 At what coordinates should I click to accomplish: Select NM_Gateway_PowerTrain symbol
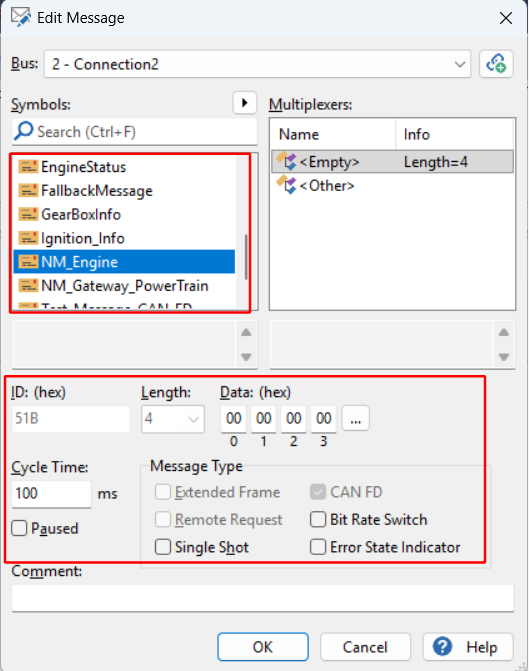tap(124, 285)
